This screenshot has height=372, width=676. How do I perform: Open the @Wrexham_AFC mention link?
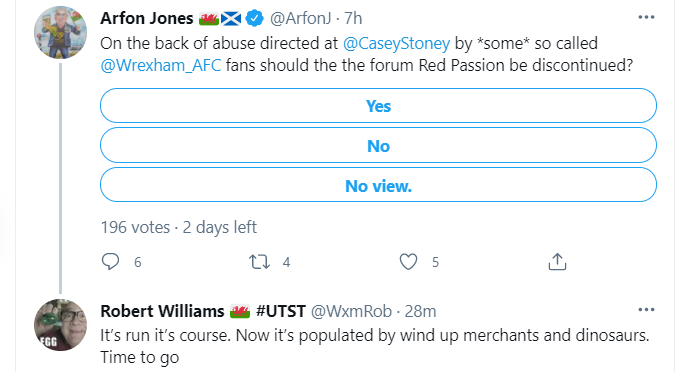[160, 65]
